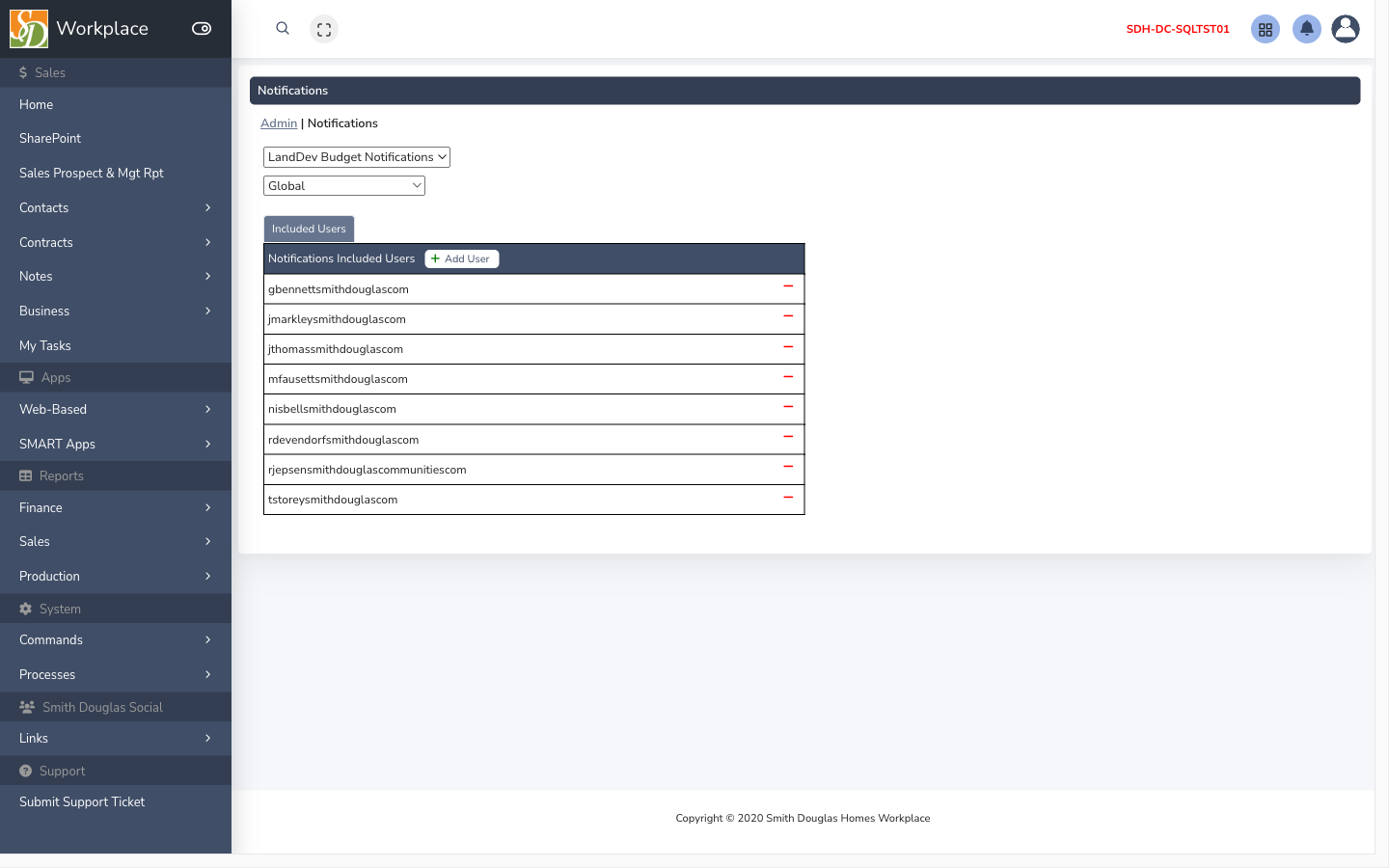Click the Apps monitor section header
This screenshot has height=868, width=1389.
116,378
